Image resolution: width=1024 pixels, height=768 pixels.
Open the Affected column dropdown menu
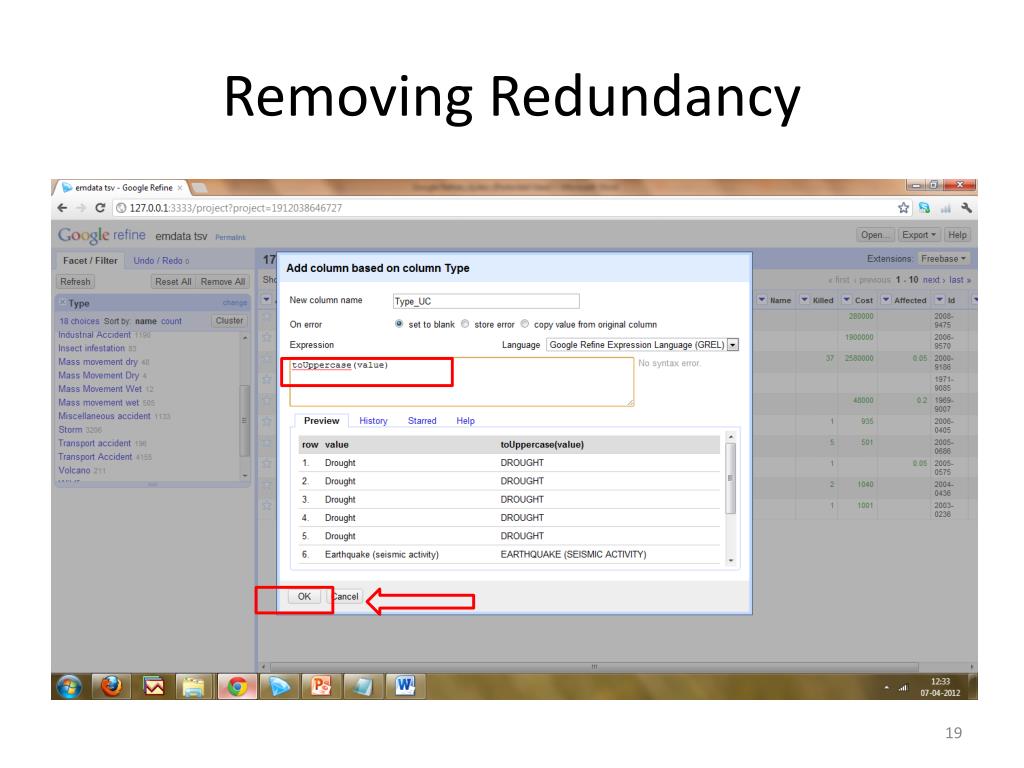coord(886,300)
